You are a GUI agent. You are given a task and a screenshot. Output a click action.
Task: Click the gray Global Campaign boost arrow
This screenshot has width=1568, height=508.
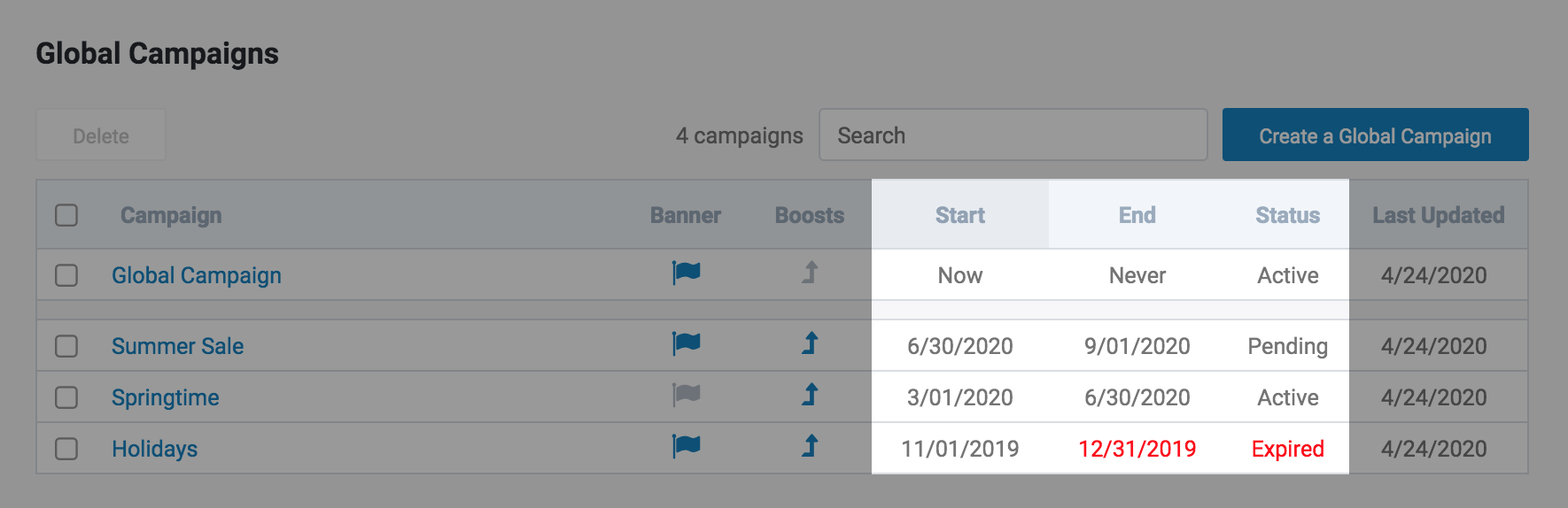pyautogui.click(x=810, y=273)
